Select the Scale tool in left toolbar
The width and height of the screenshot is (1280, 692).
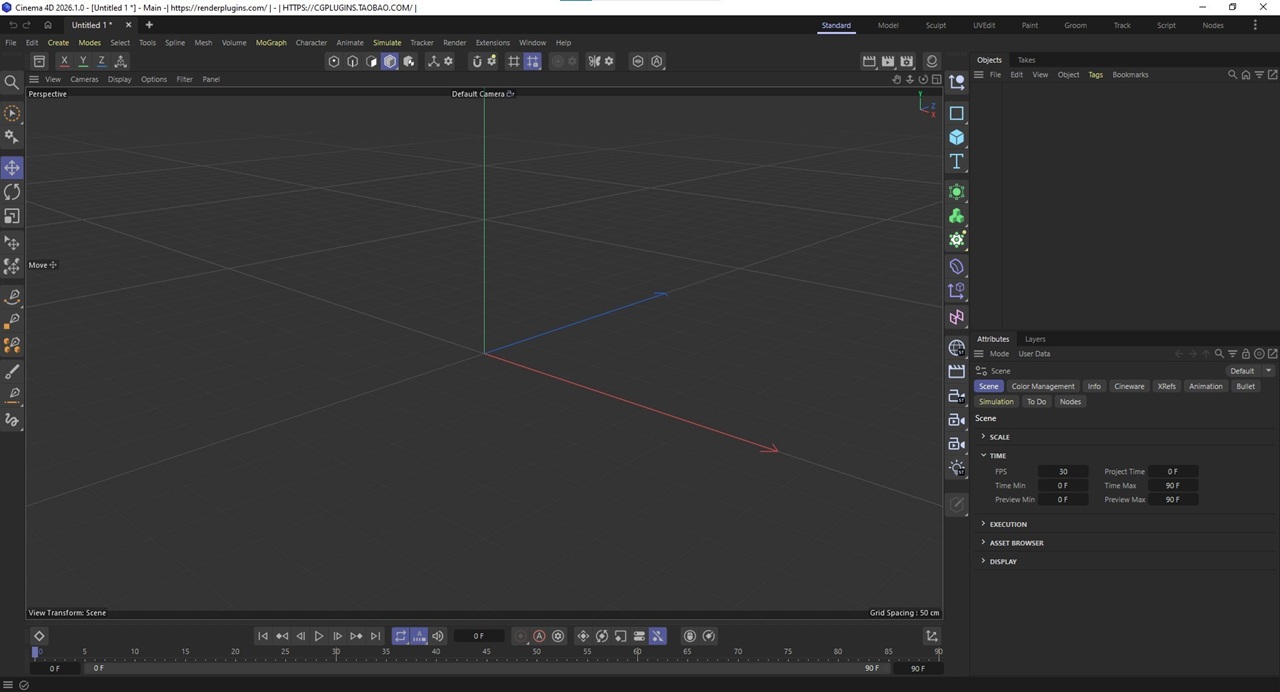(x=12, y=216)
